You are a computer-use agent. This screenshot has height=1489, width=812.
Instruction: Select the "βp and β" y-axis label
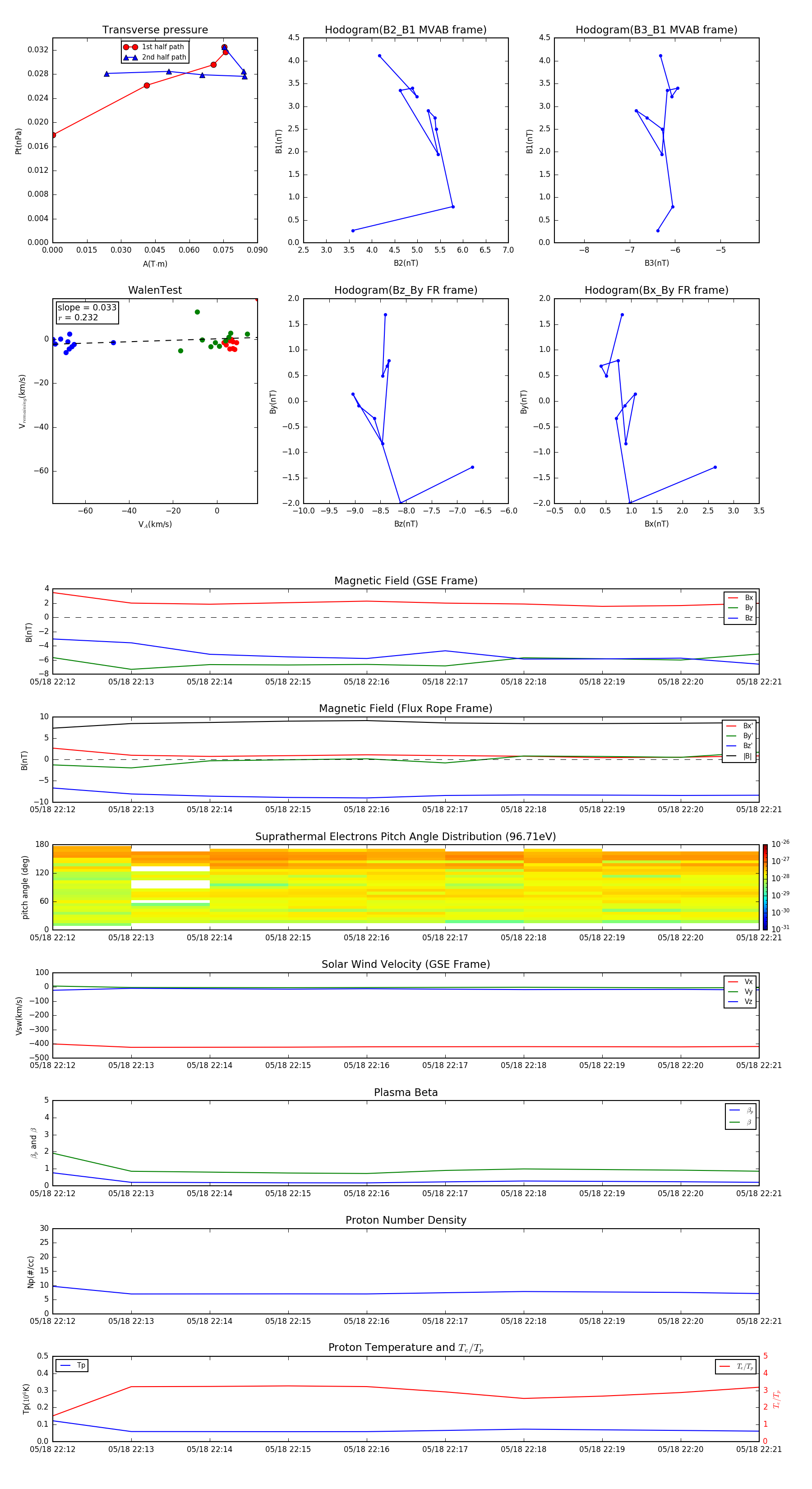point(33,1143)
